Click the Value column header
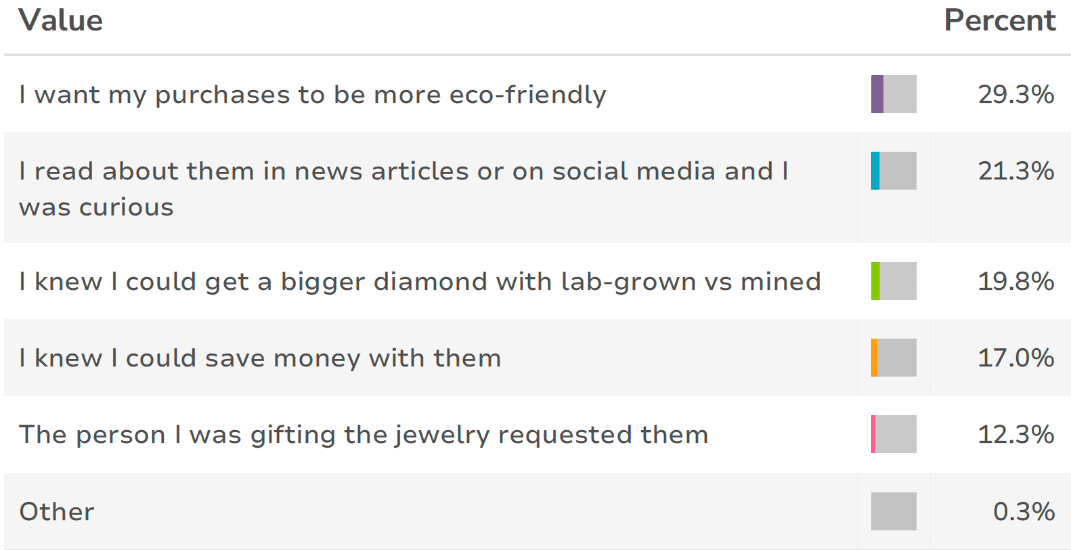 pos(60,21)
